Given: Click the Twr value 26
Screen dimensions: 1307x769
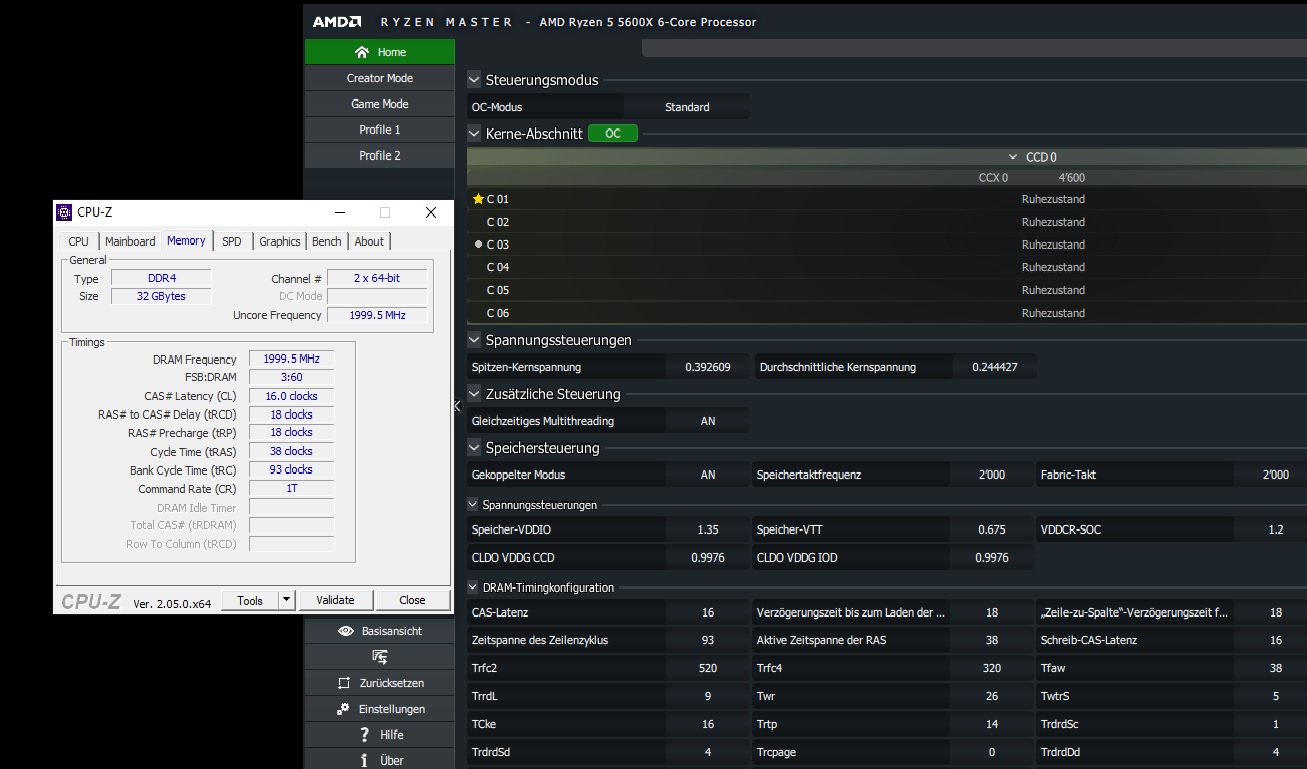Looking at the screenshot, I should [992, 696].
